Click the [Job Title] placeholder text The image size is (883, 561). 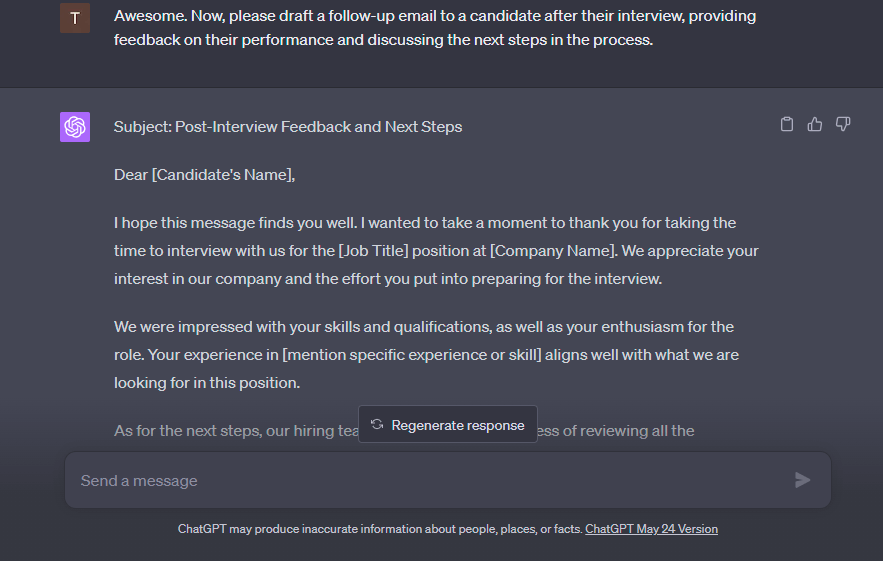pyautogui.click(x=373, y=251)
